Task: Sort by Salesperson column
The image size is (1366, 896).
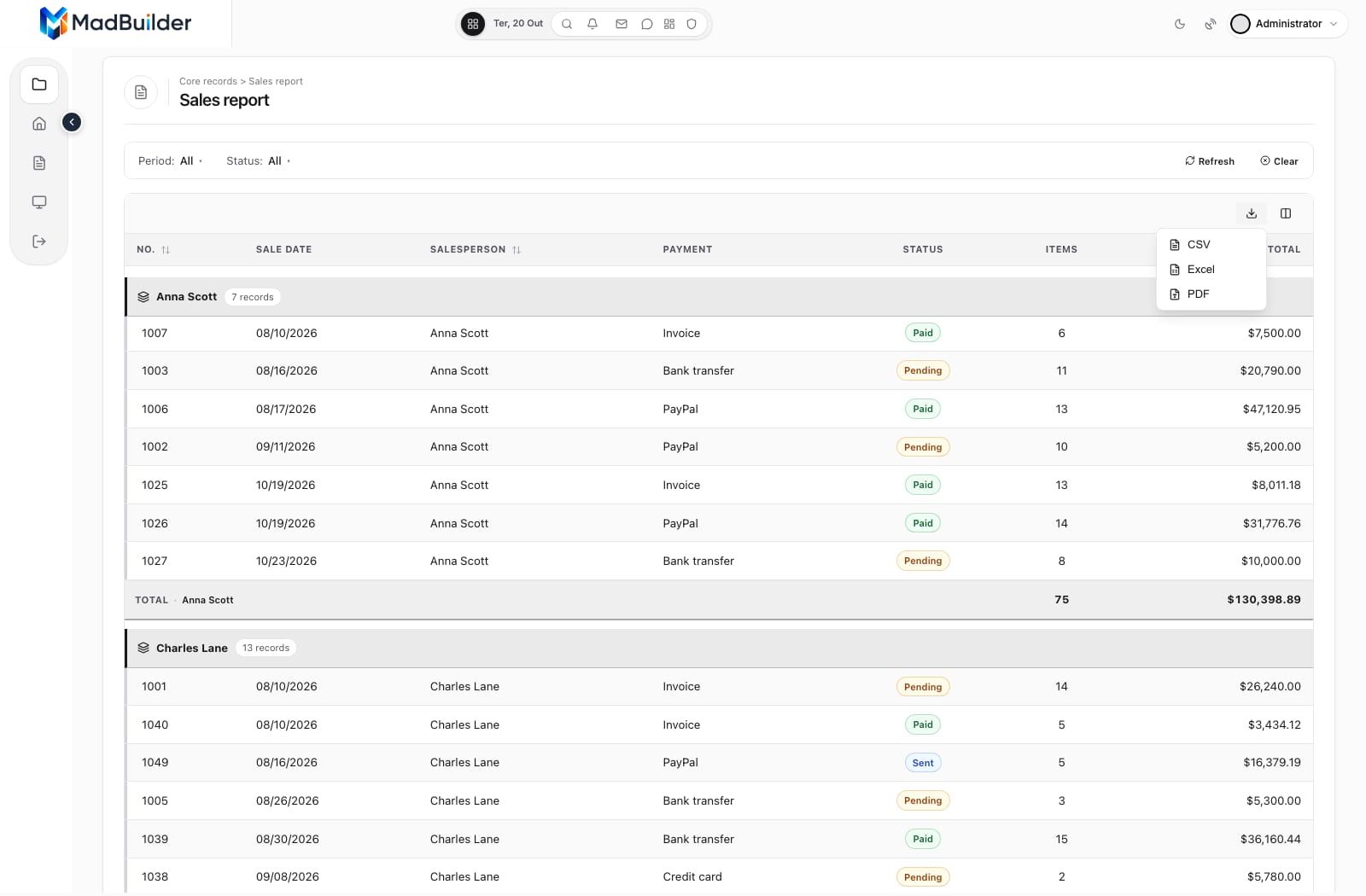Action: click(476, 249)
